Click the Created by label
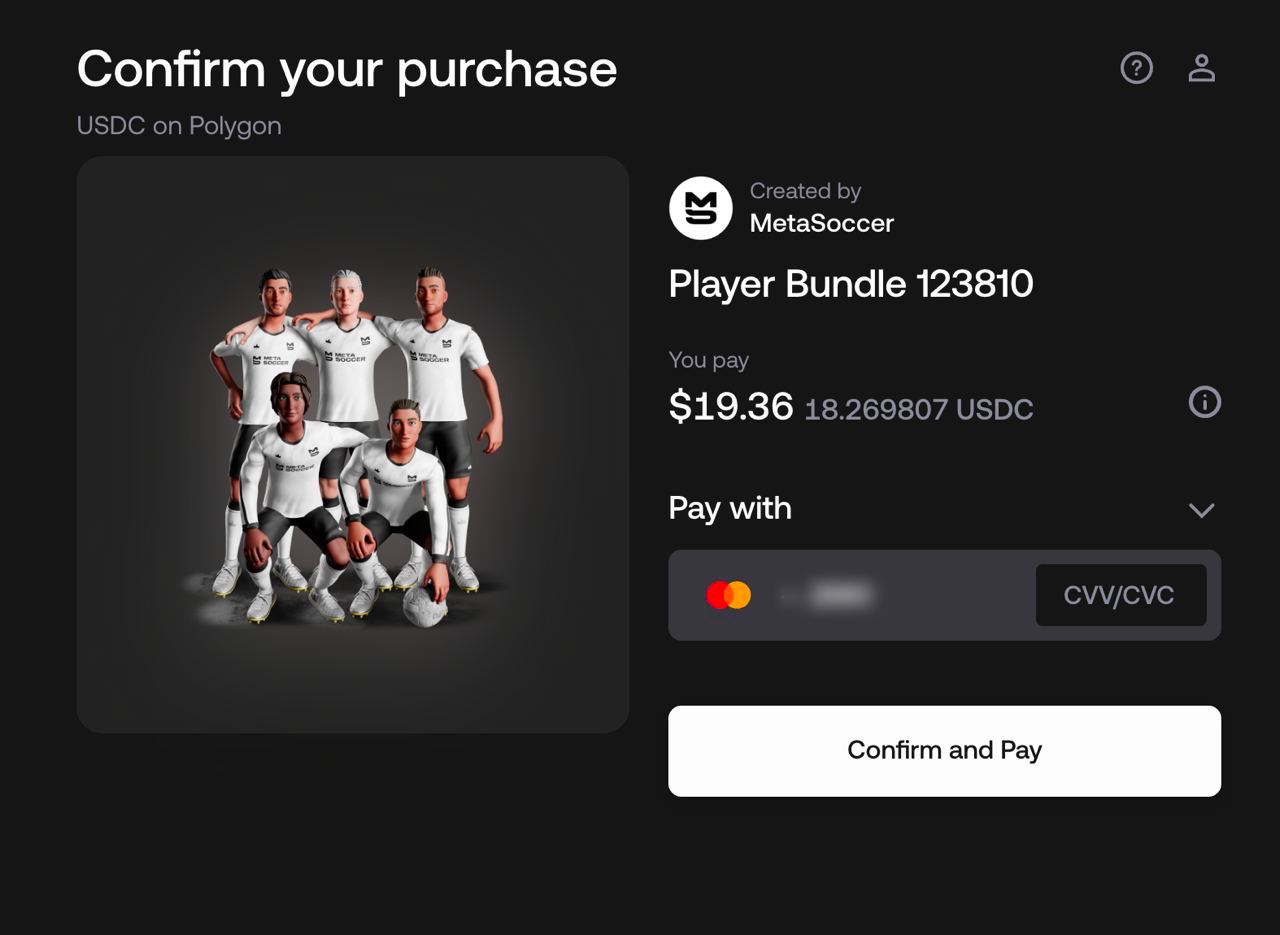The width and height of the screenshot is (1280, 935). [805, 191]
